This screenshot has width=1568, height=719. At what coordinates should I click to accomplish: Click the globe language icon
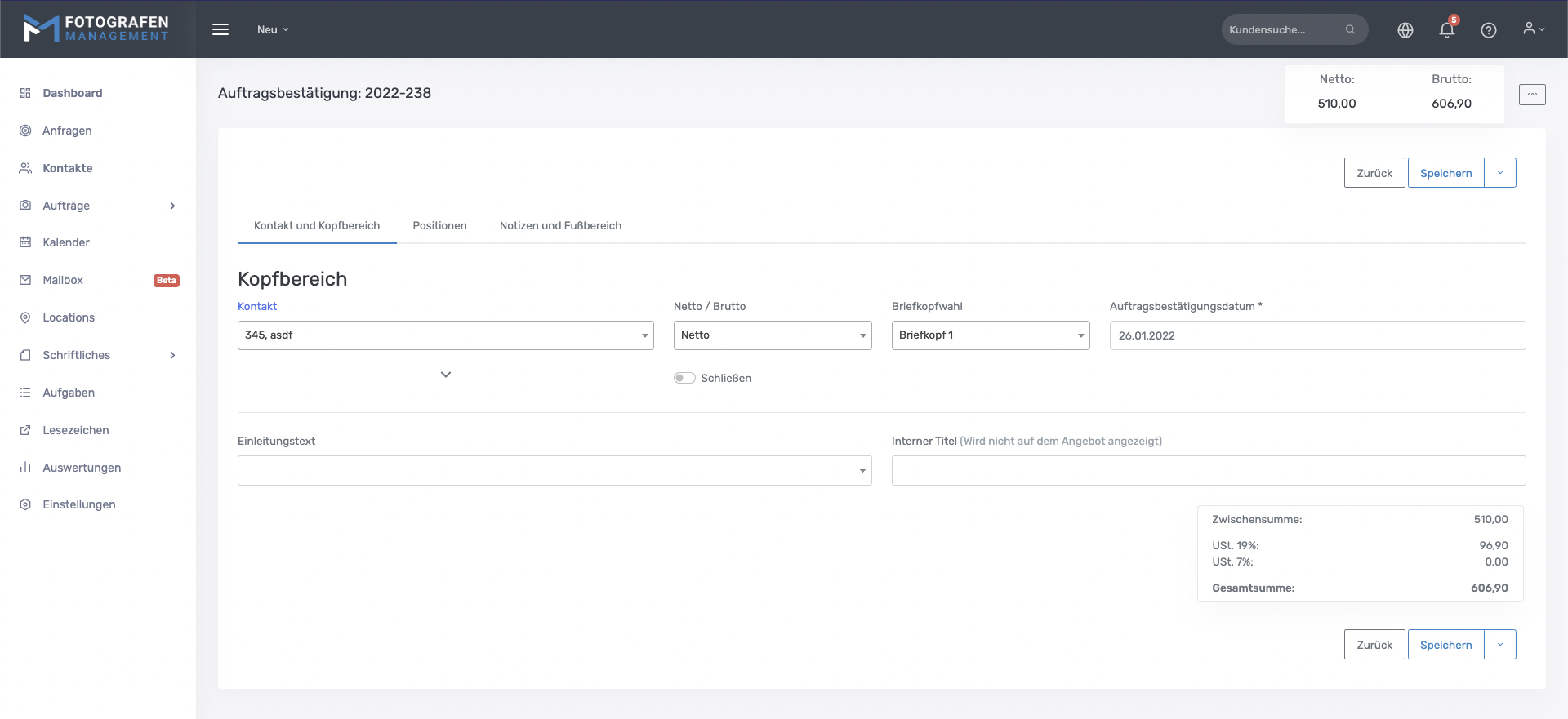point(1405,30)
